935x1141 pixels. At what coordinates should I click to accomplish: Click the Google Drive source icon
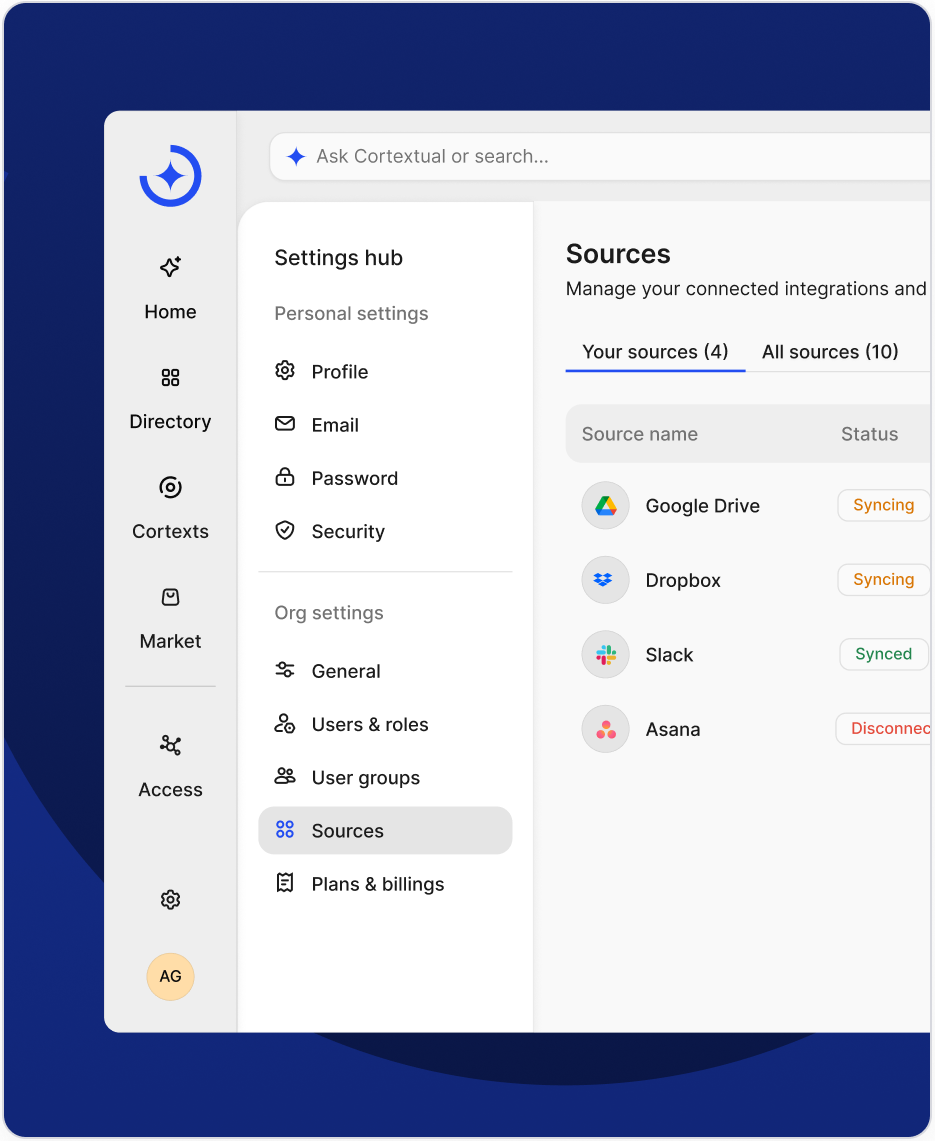click(605, 506)
